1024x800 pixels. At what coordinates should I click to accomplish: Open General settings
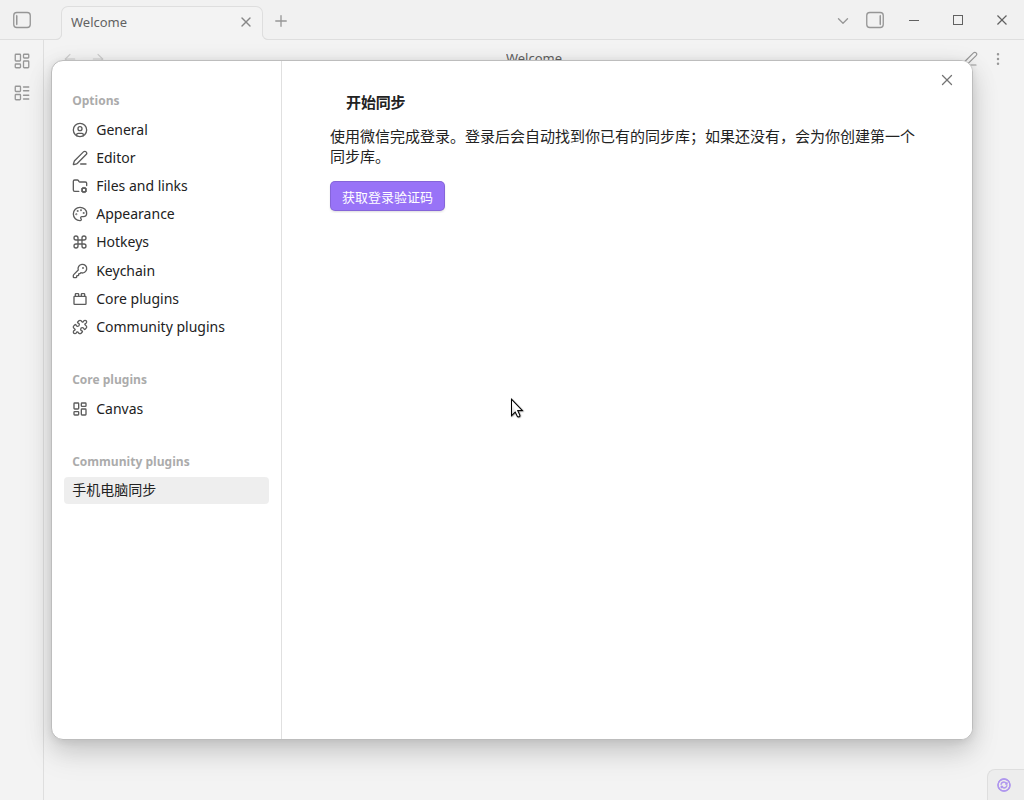pos(167,130)
